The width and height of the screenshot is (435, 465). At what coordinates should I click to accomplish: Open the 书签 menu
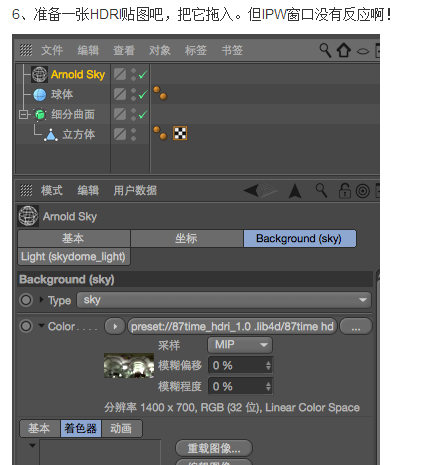232,50
